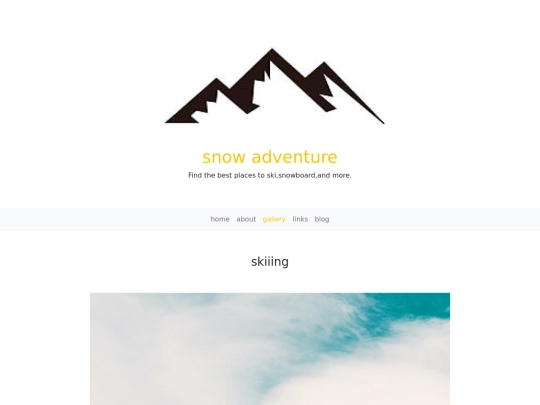This screenshot has width=540, height=405.
Task: Open the snow adventure site title
Action: [270, 157]
